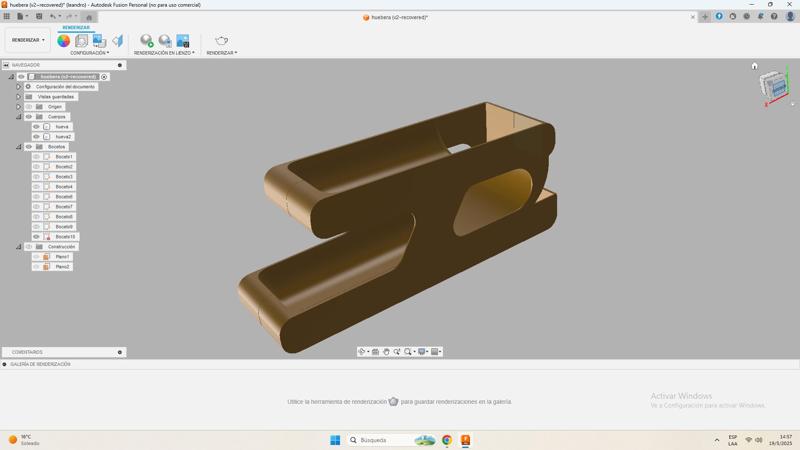Select the Pan hand tool

[x=386, y=352]
